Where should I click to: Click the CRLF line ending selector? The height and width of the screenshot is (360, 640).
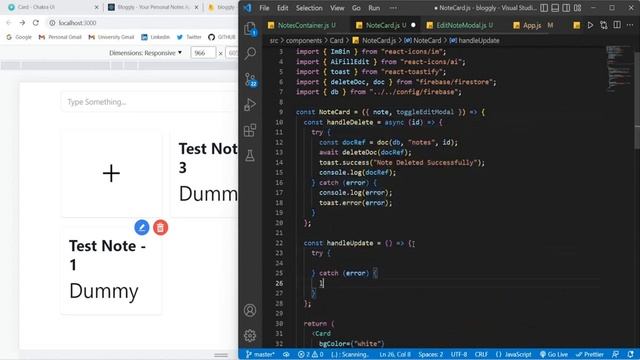[481, 354]
